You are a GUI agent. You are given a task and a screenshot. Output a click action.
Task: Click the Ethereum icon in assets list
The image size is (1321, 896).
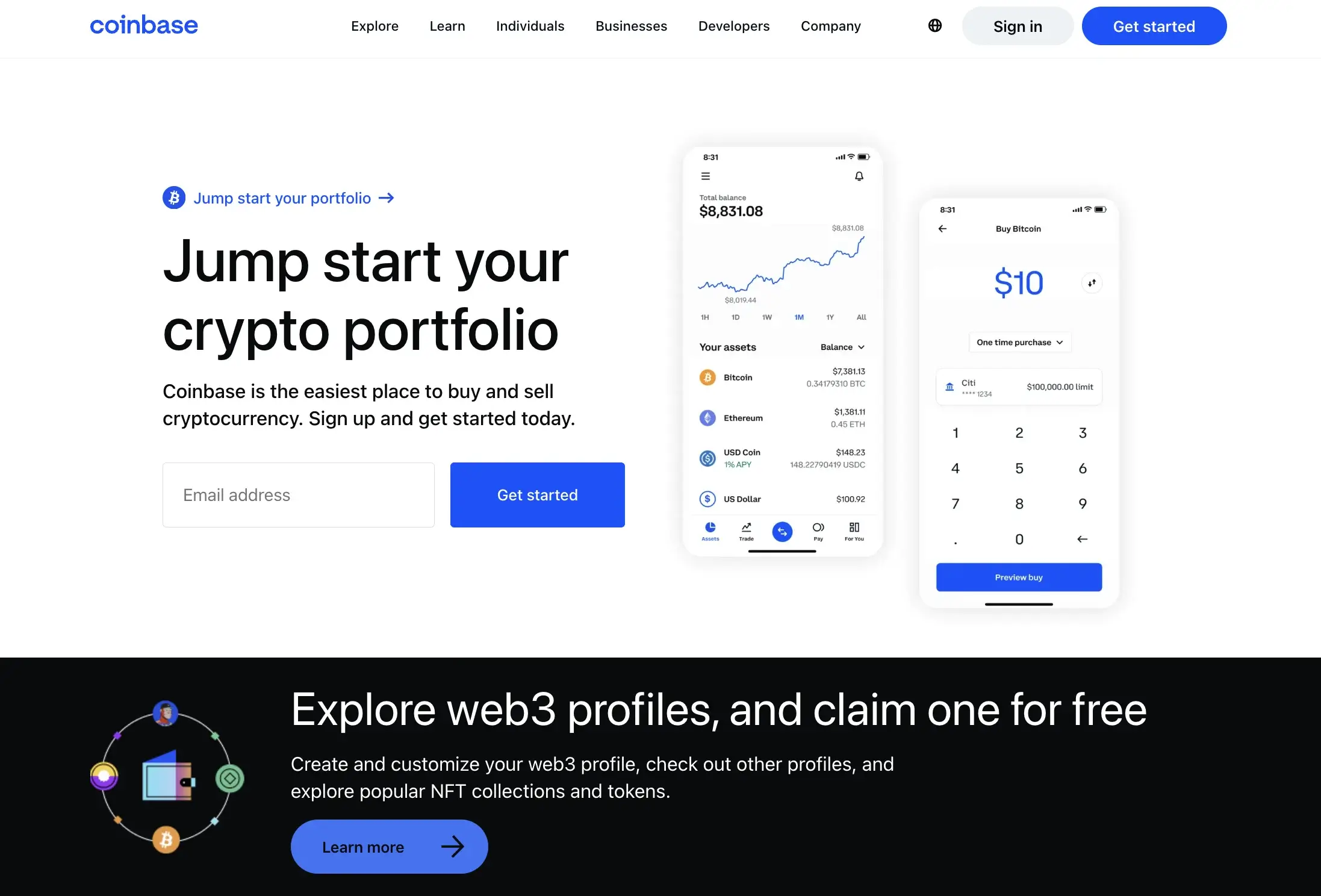707,418
